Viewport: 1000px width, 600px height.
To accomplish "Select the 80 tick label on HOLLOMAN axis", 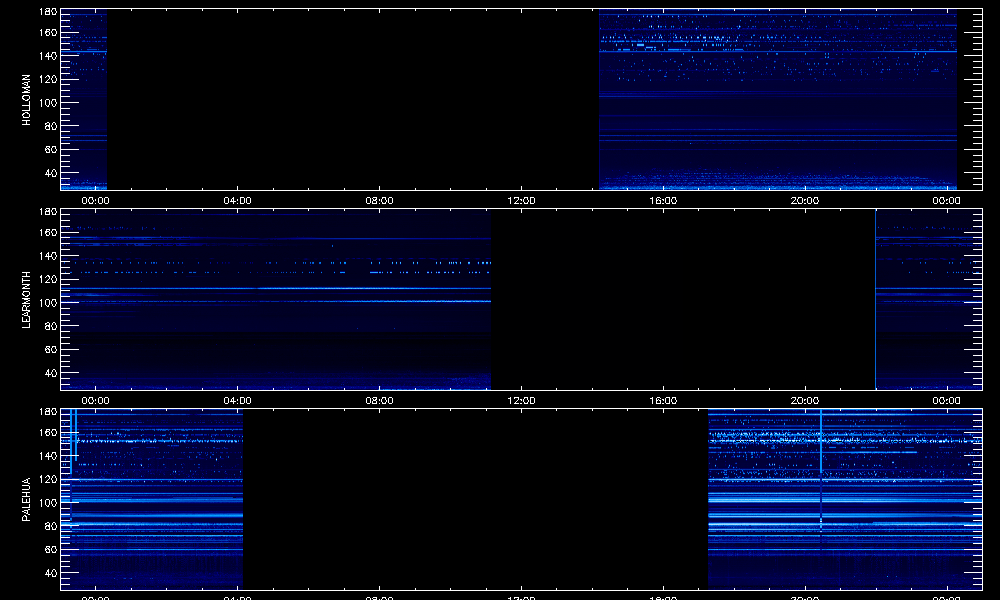I will [51, 126].
